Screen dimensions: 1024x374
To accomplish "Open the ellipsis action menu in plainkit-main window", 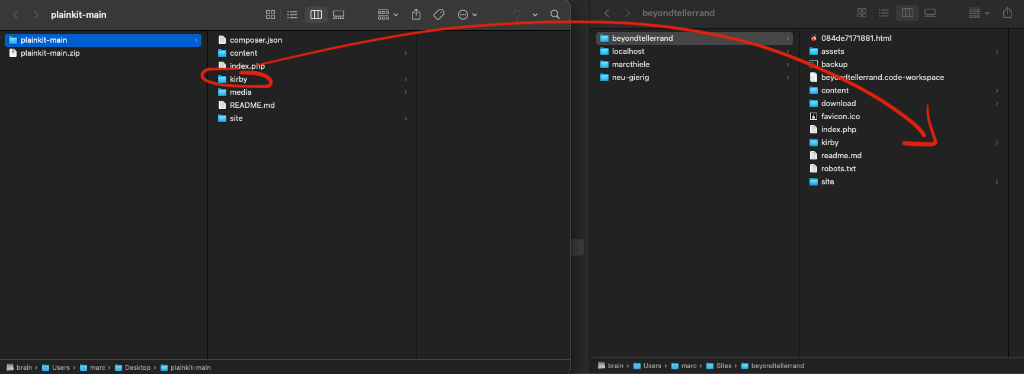I will [467, 14].
